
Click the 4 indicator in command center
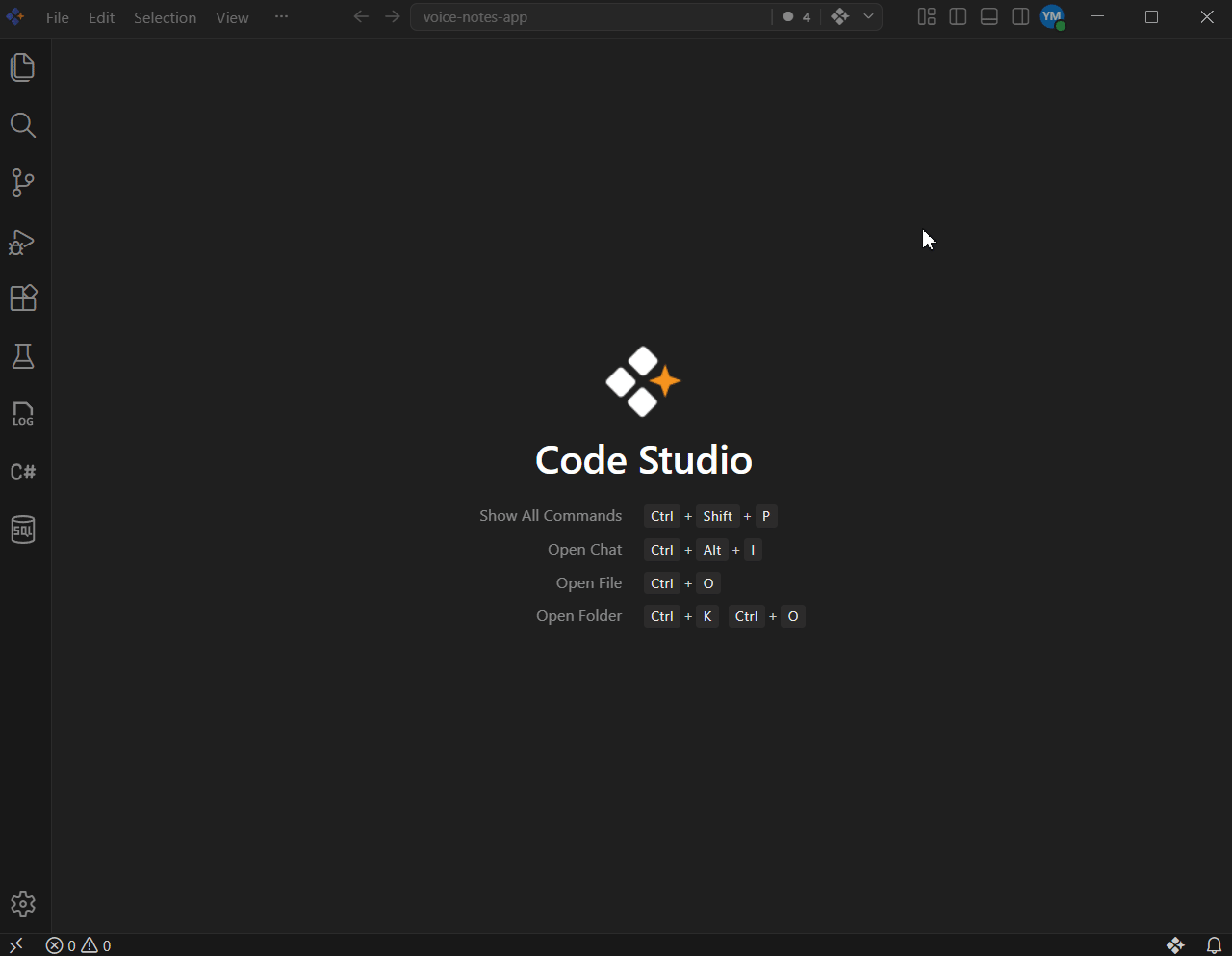(797, 16)
